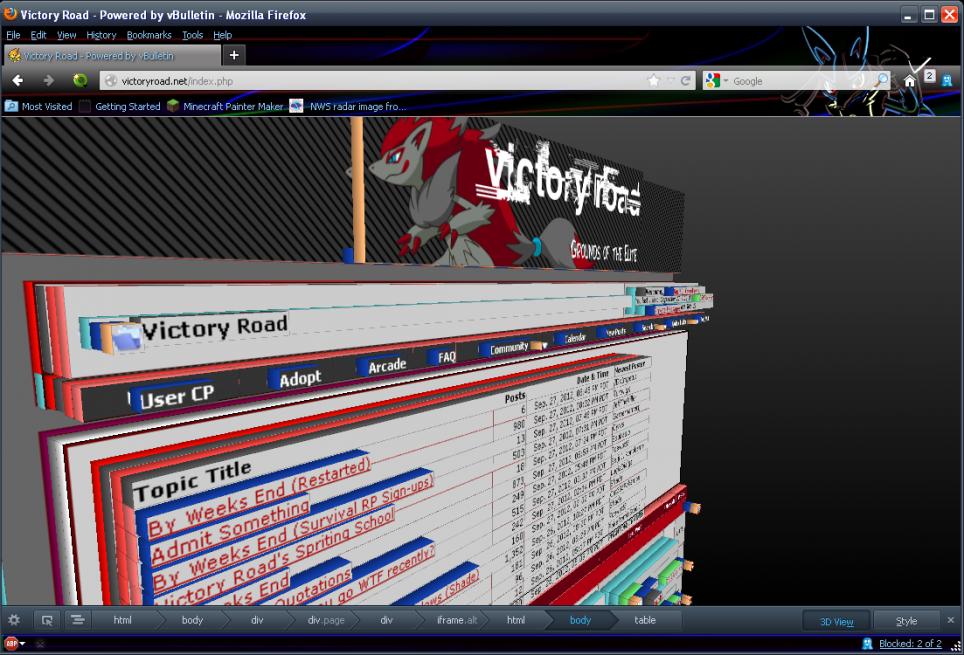Viewport: 964px width, 655px height.
Task: Toggle the Style panel button
Action: [906, 621]
